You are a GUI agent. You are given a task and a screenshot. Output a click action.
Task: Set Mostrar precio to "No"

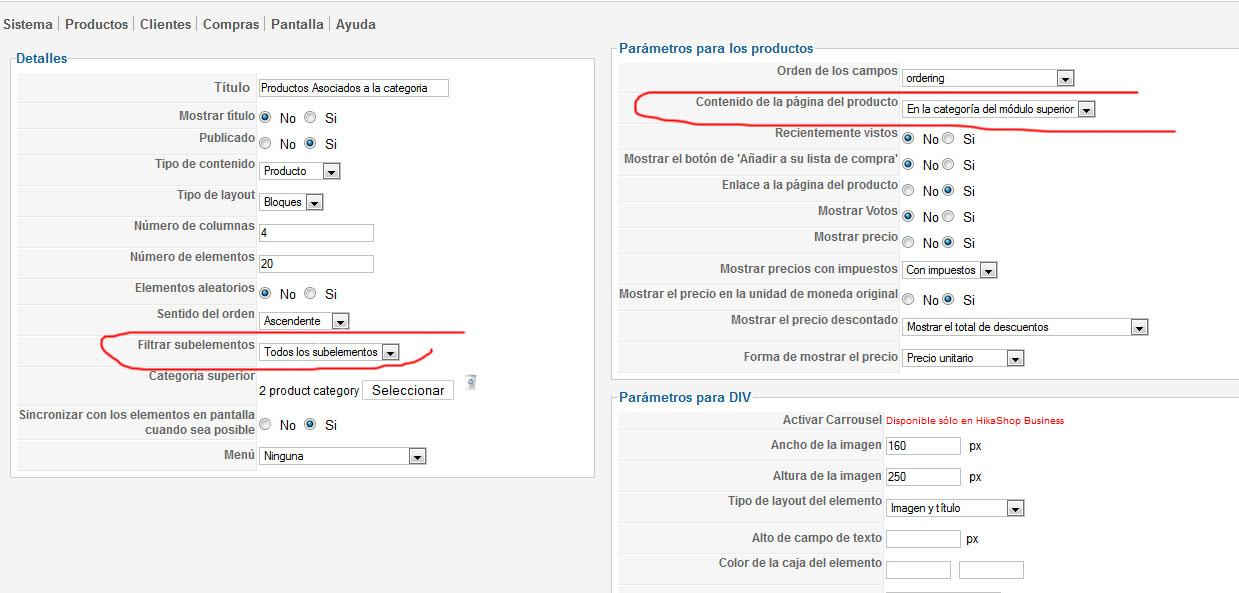tap(908, 242)
